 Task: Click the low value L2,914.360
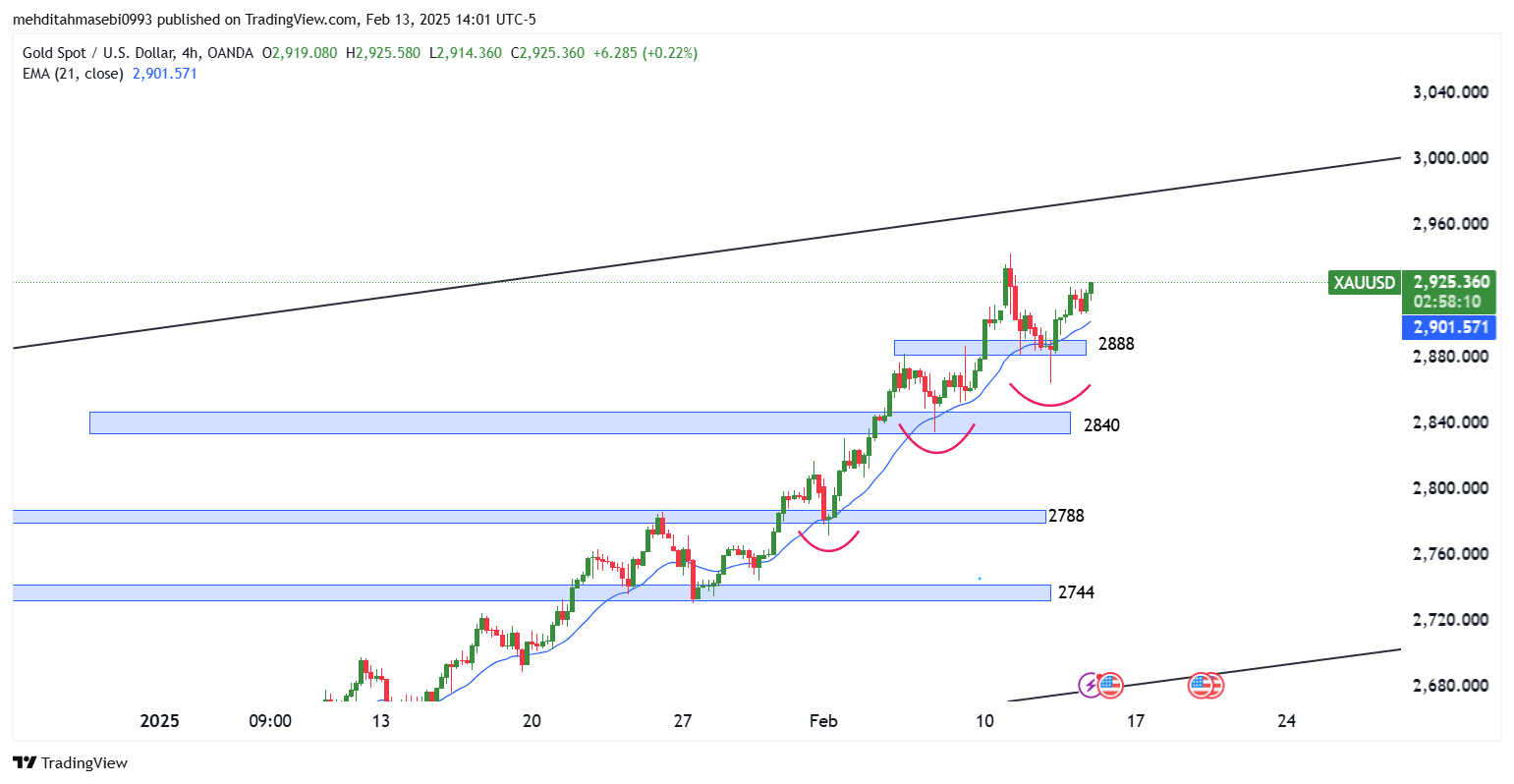[466, 53]
